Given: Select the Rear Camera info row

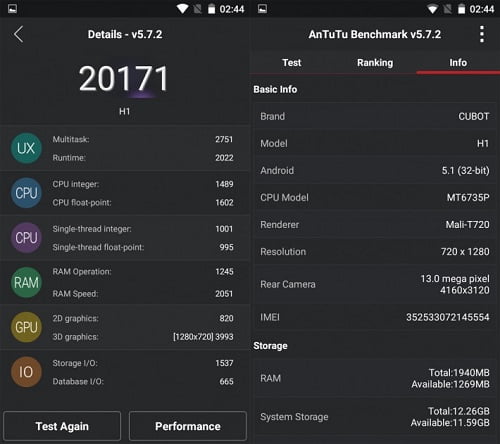Looking at the screenshot, I should (375, 284).
